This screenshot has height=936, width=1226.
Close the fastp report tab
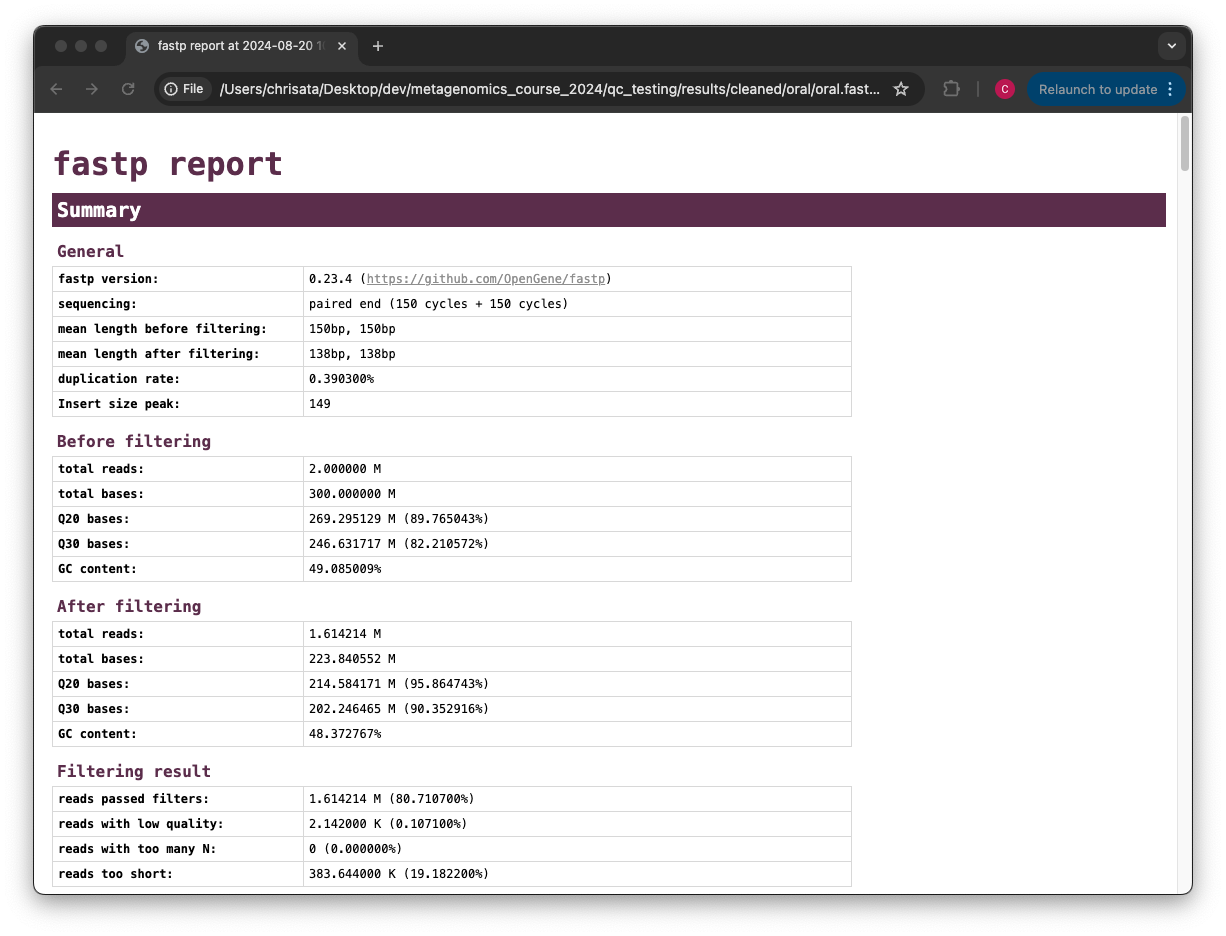(x=342, y=46)
